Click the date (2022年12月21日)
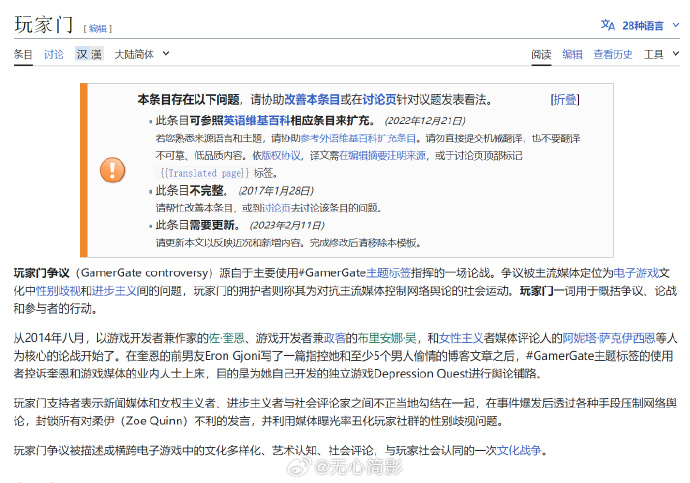This screenshot has height=483, width=690. tap(425, 121)
